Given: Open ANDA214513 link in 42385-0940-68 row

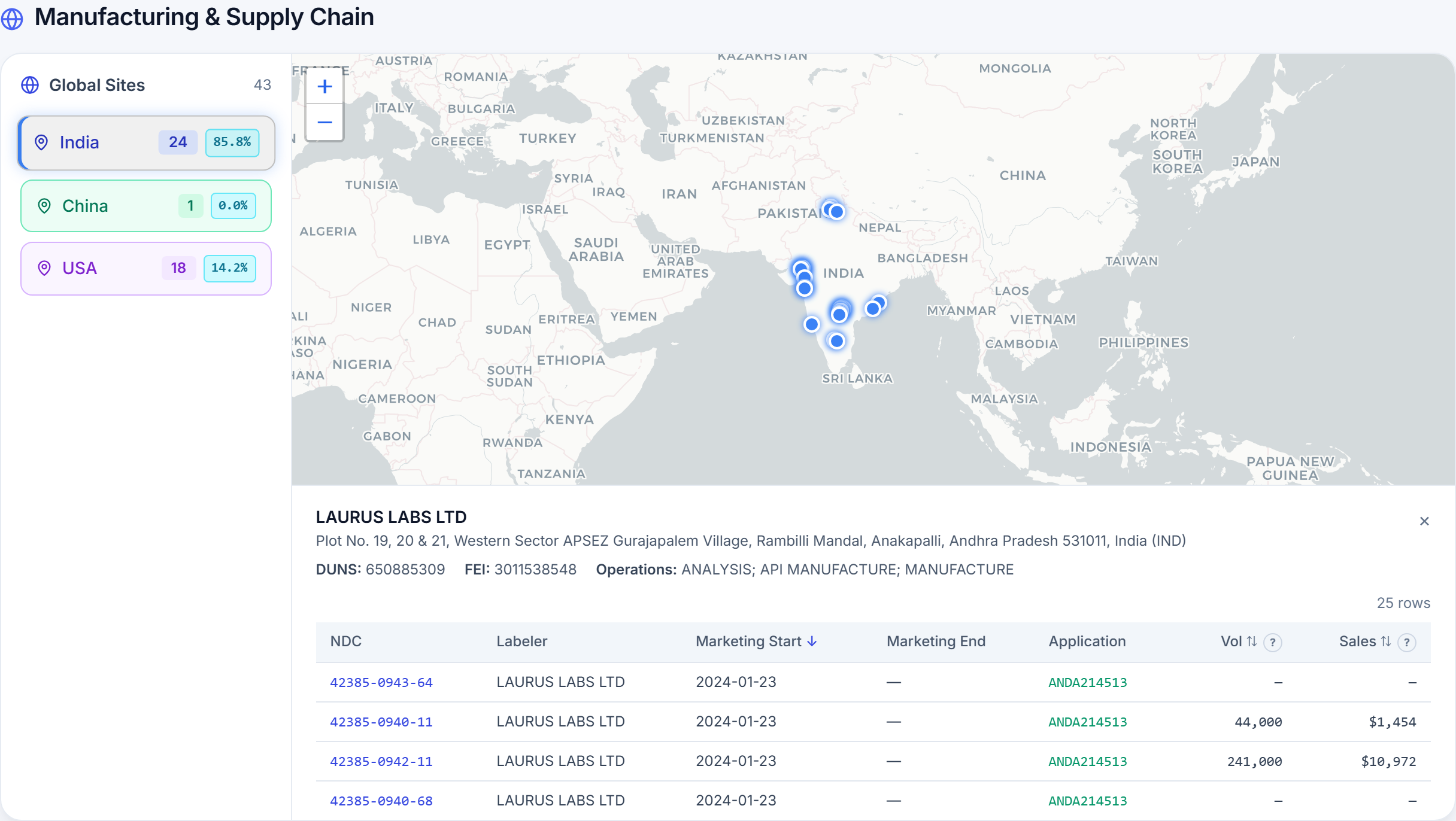Looking at the screenshot, I should (1088, 801).
